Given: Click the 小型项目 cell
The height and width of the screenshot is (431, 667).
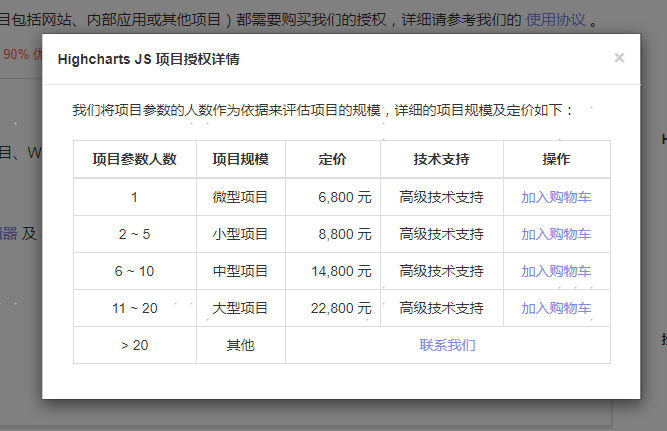Looking at the screenshot, I should pyautogui.click(x=241, y=234).
